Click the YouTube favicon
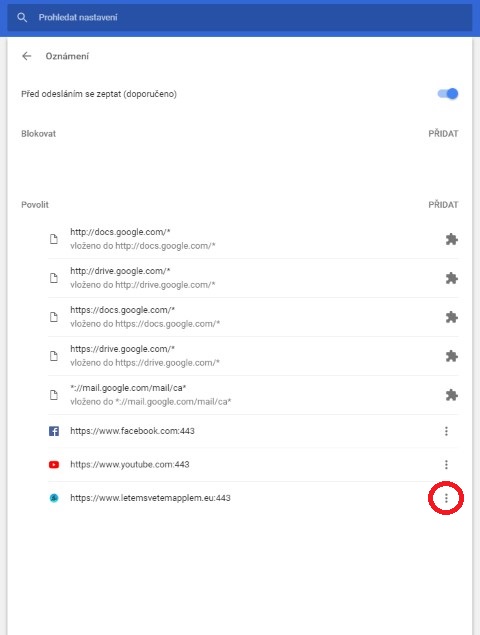Image resolution: width=480 pixels, height=635 pixels. coord(54,465)
